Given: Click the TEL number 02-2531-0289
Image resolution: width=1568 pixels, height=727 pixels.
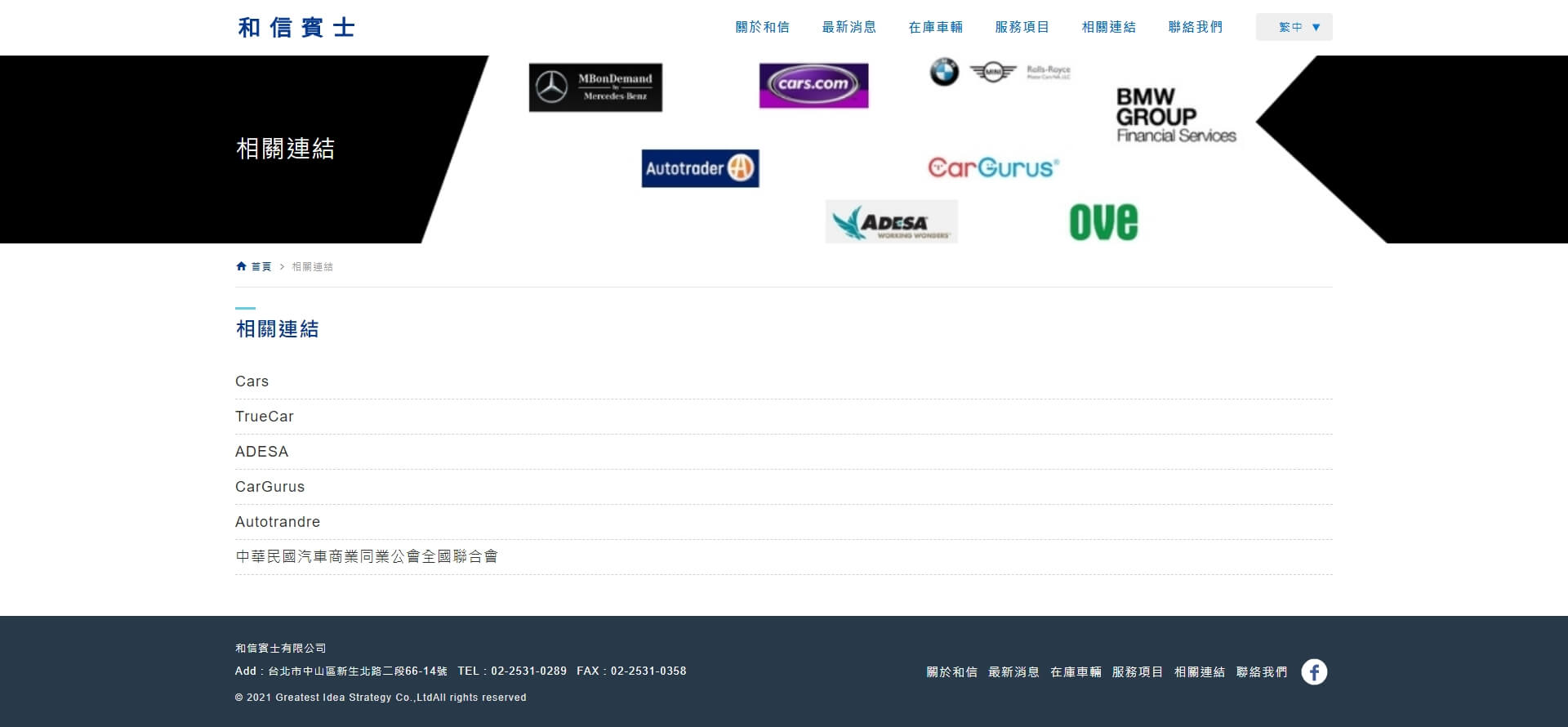Looking at the screenshot, I should click(528, 671).
